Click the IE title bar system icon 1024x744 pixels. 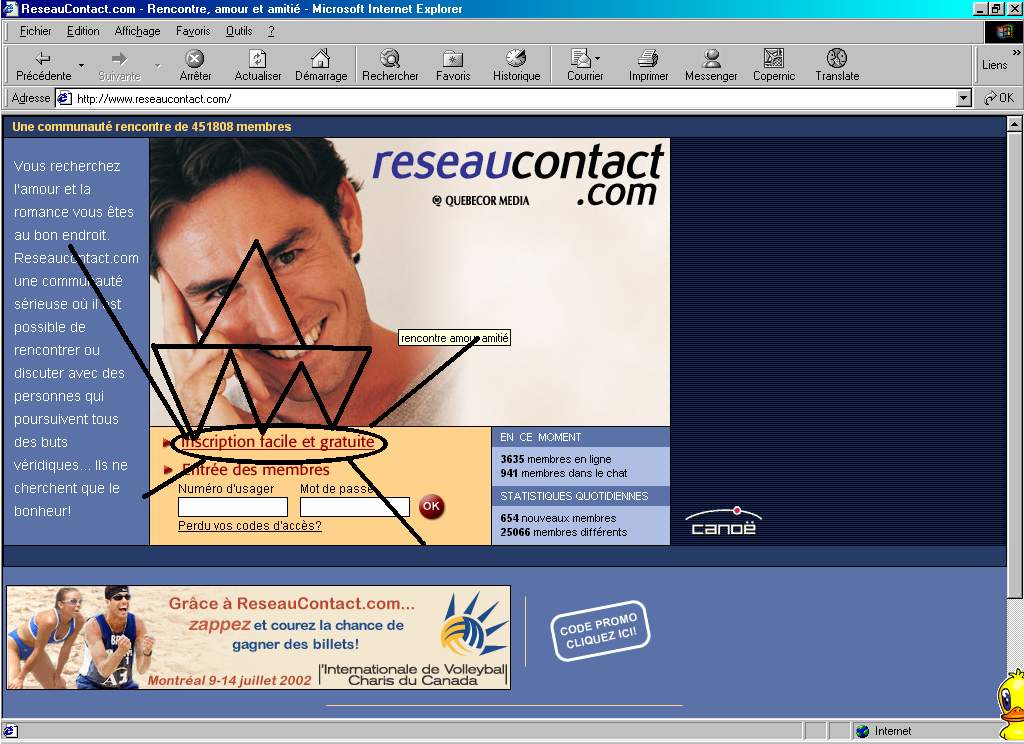pyautogui.click(x=10, y=8)
